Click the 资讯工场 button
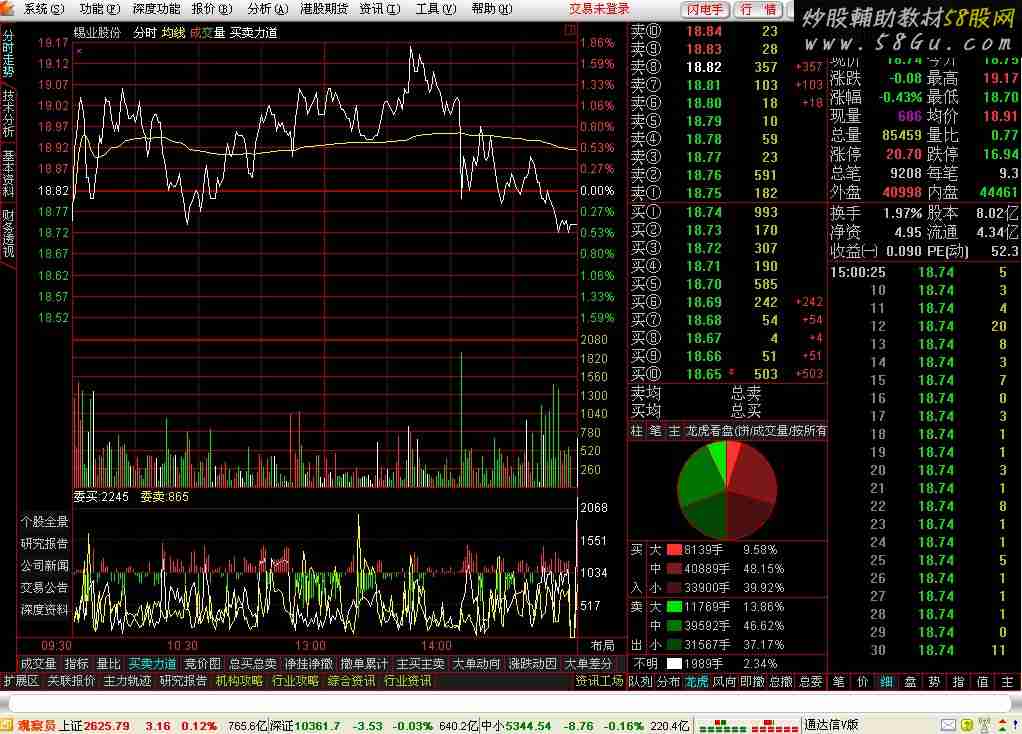 click(x=599, y=681)
